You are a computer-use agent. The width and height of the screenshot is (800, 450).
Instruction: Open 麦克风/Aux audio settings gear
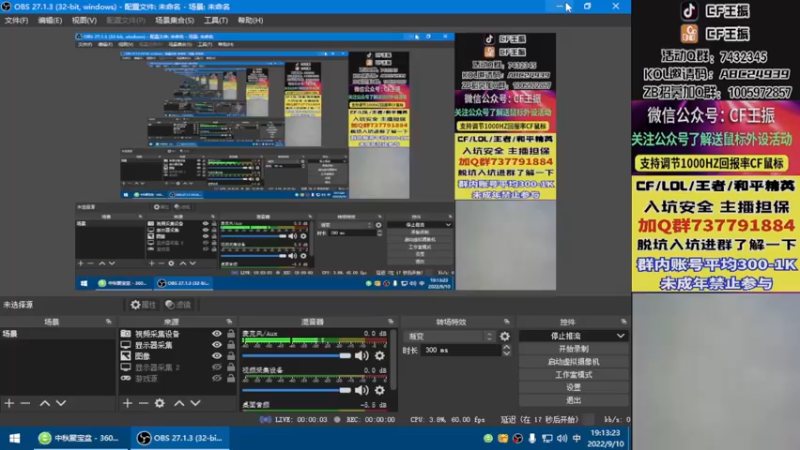pos(380,356)
